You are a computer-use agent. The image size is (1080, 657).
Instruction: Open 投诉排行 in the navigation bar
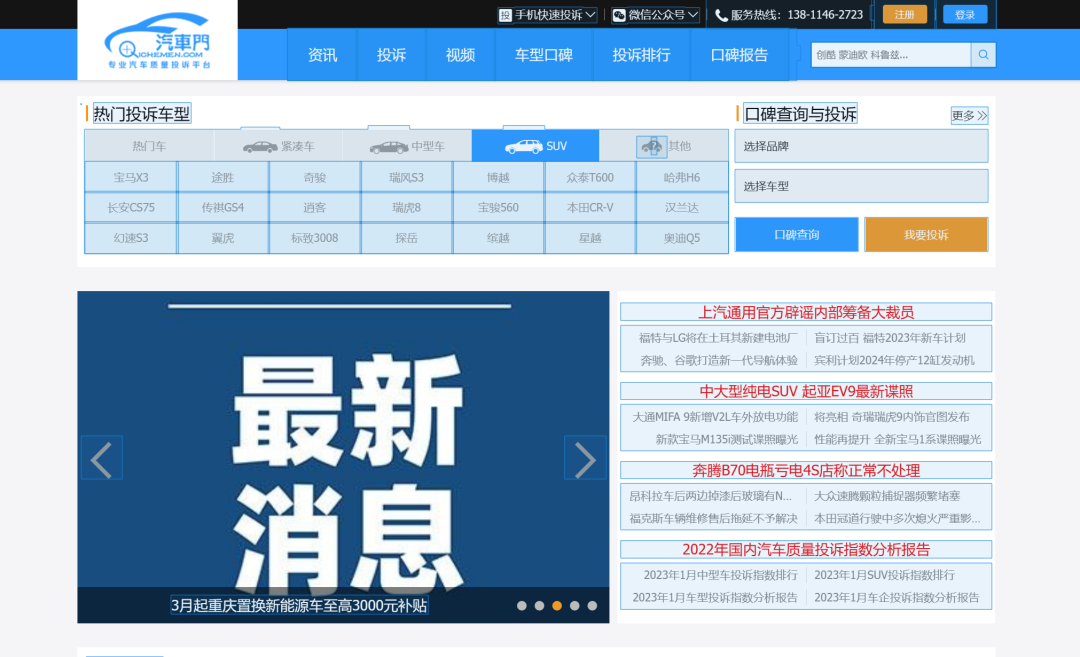pyautogui.click(x=641, y=55)
